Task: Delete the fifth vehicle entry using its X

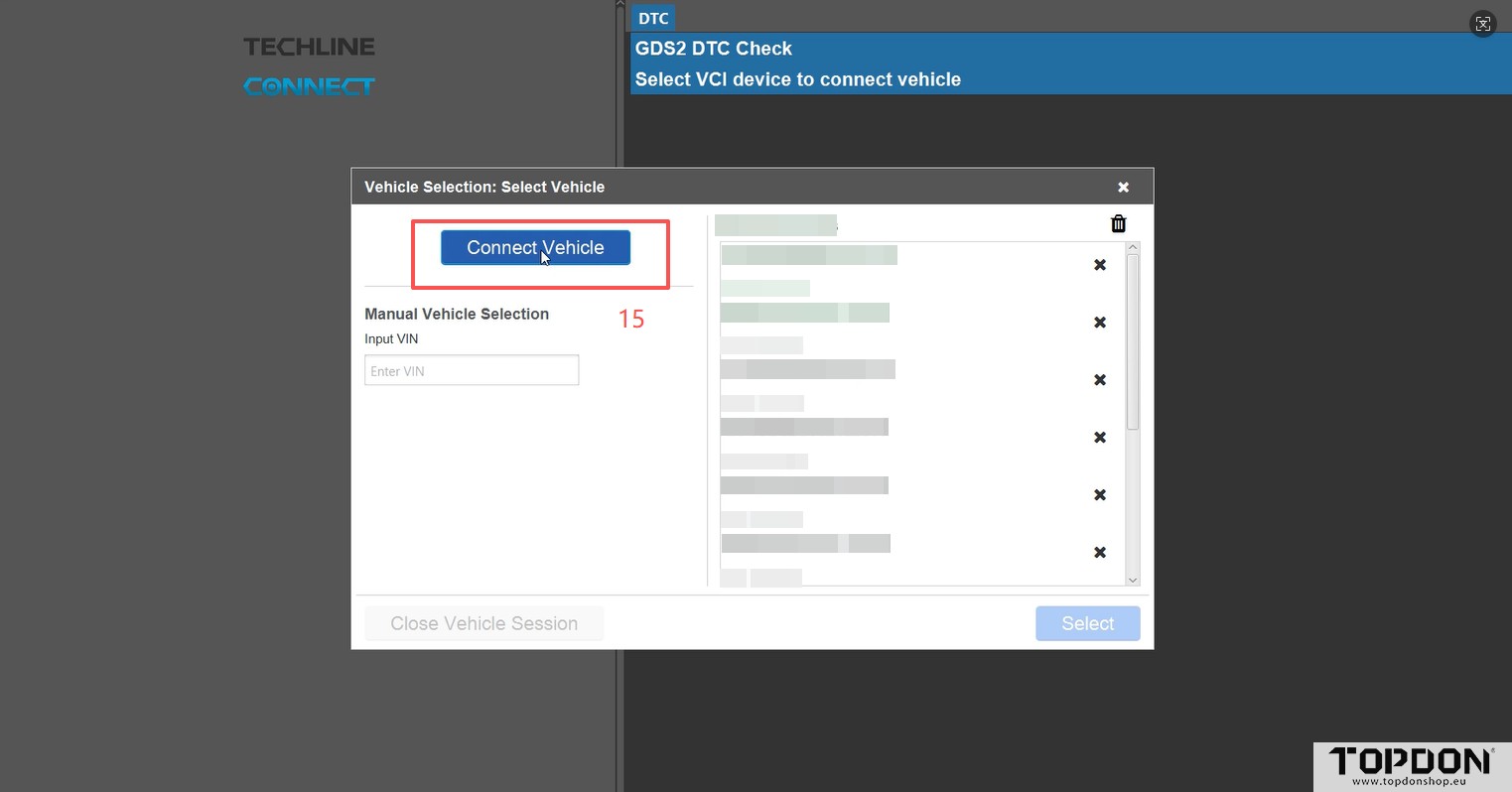Action: (1100, 495)
